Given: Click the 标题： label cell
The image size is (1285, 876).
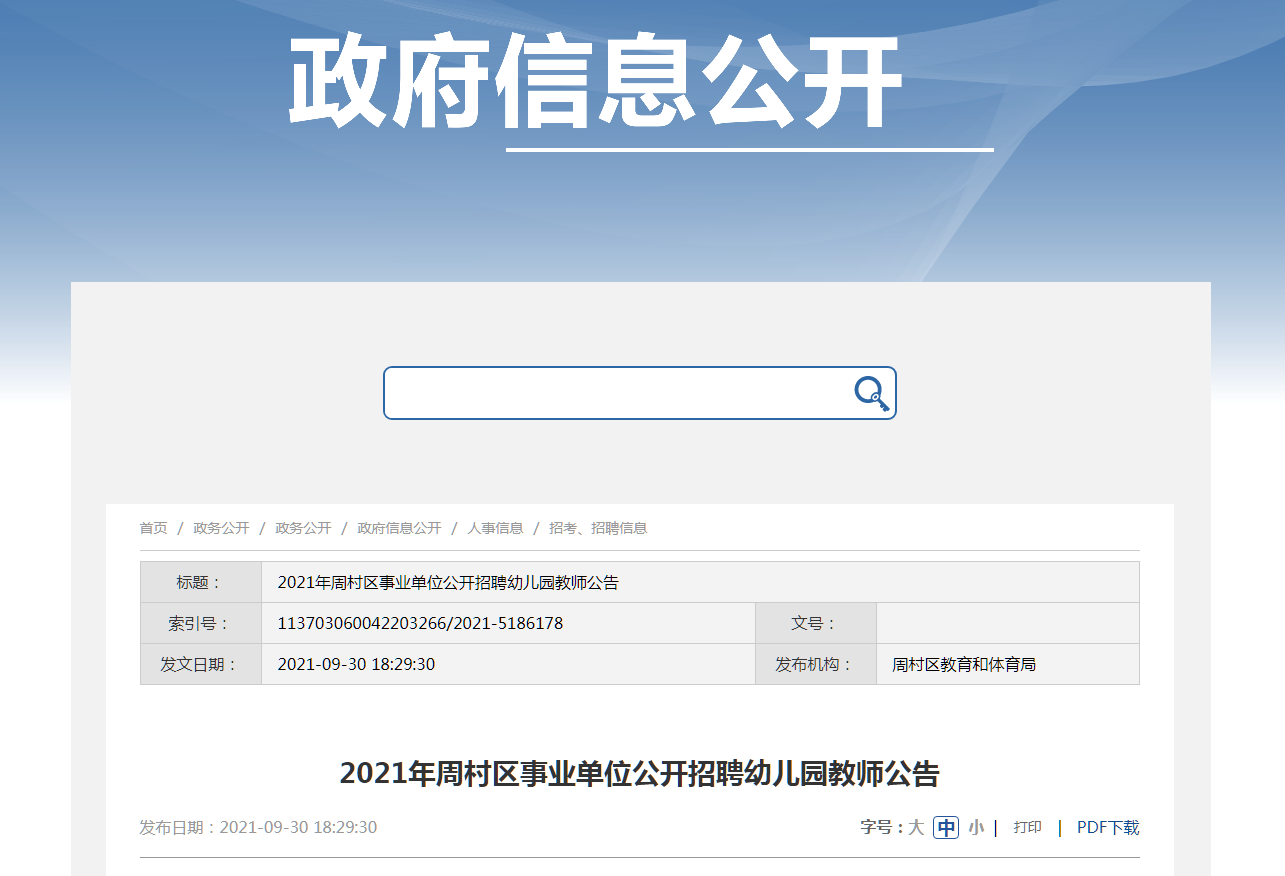Looking at the screenshot, I should pyautogui.click(x=201, y=582).
